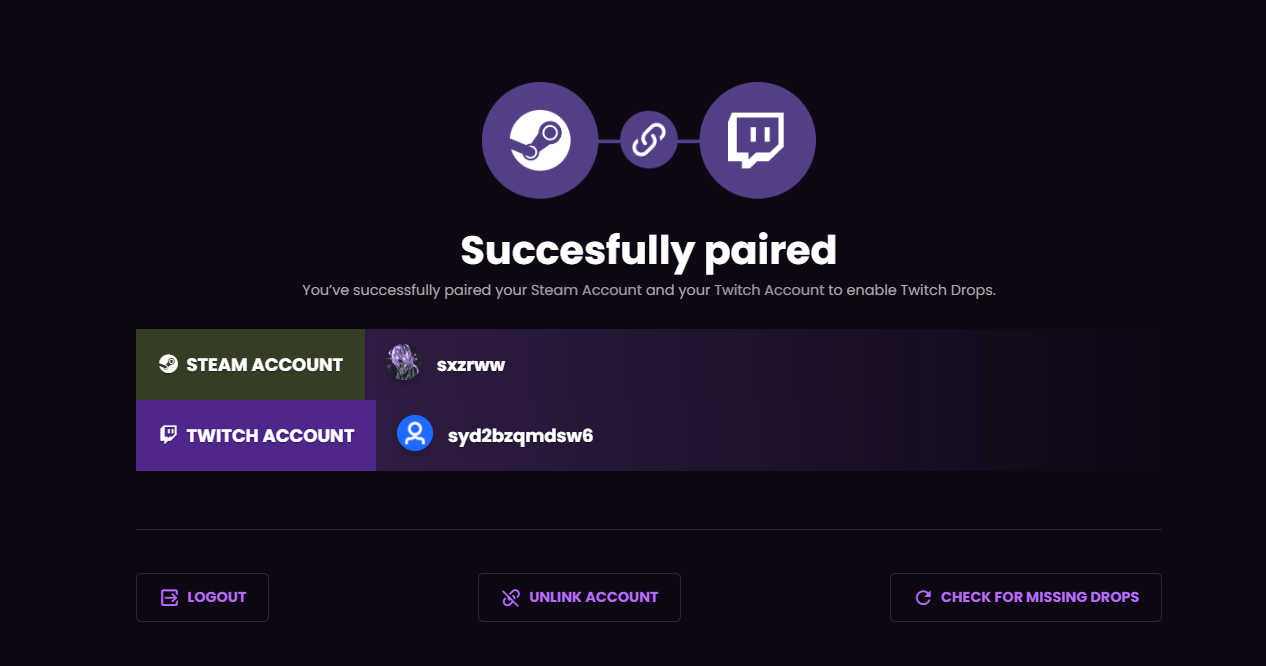This screenshot has height=666, width=1266.
Task: Click the blue Twitch user avatar icon
Action: (x=415, y=434)
